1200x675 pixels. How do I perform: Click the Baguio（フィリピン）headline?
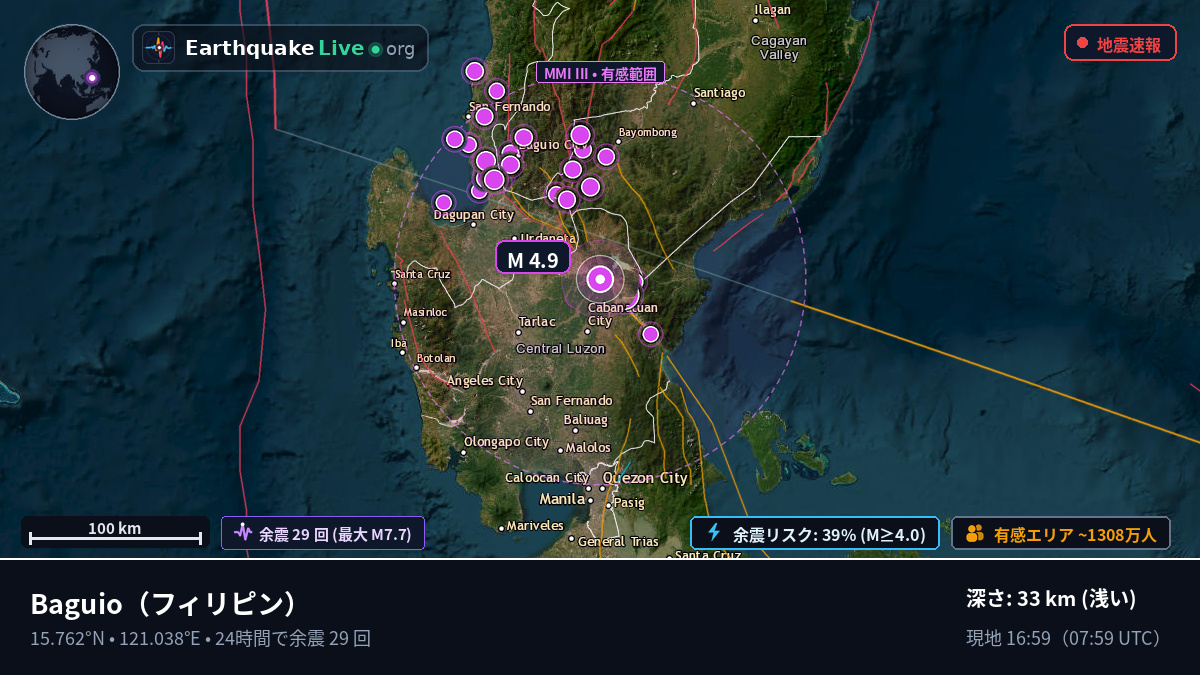point(165,604)
